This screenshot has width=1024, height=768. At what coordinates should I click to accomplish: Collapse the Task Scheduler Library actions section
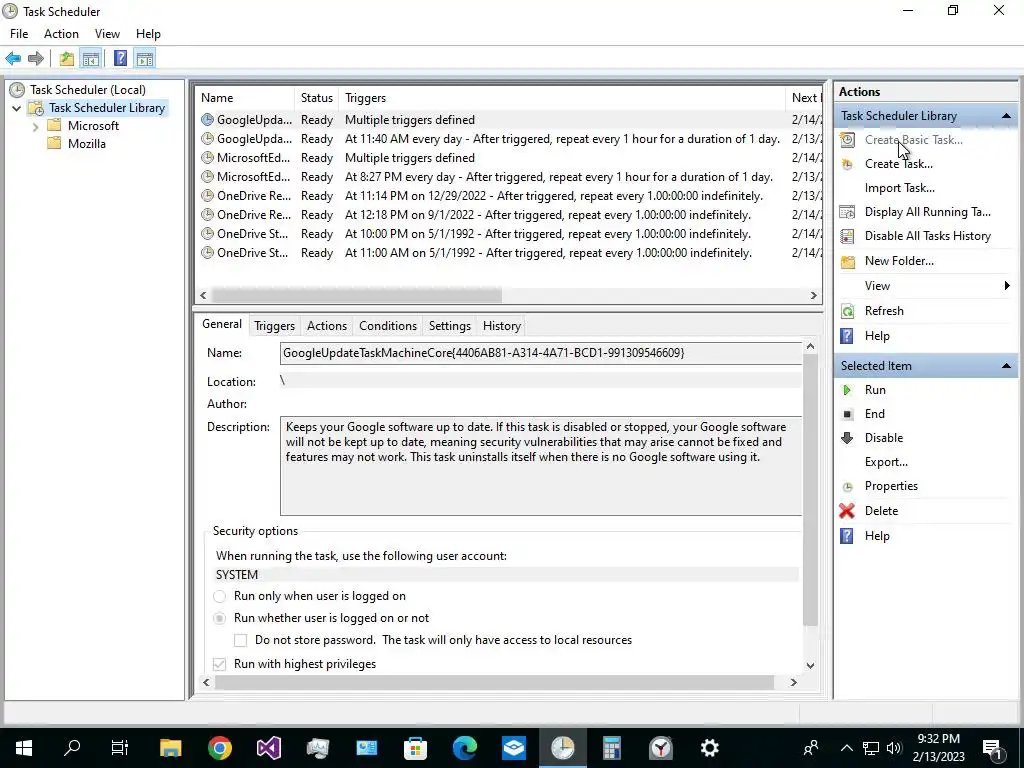[x=1006, y=116]
